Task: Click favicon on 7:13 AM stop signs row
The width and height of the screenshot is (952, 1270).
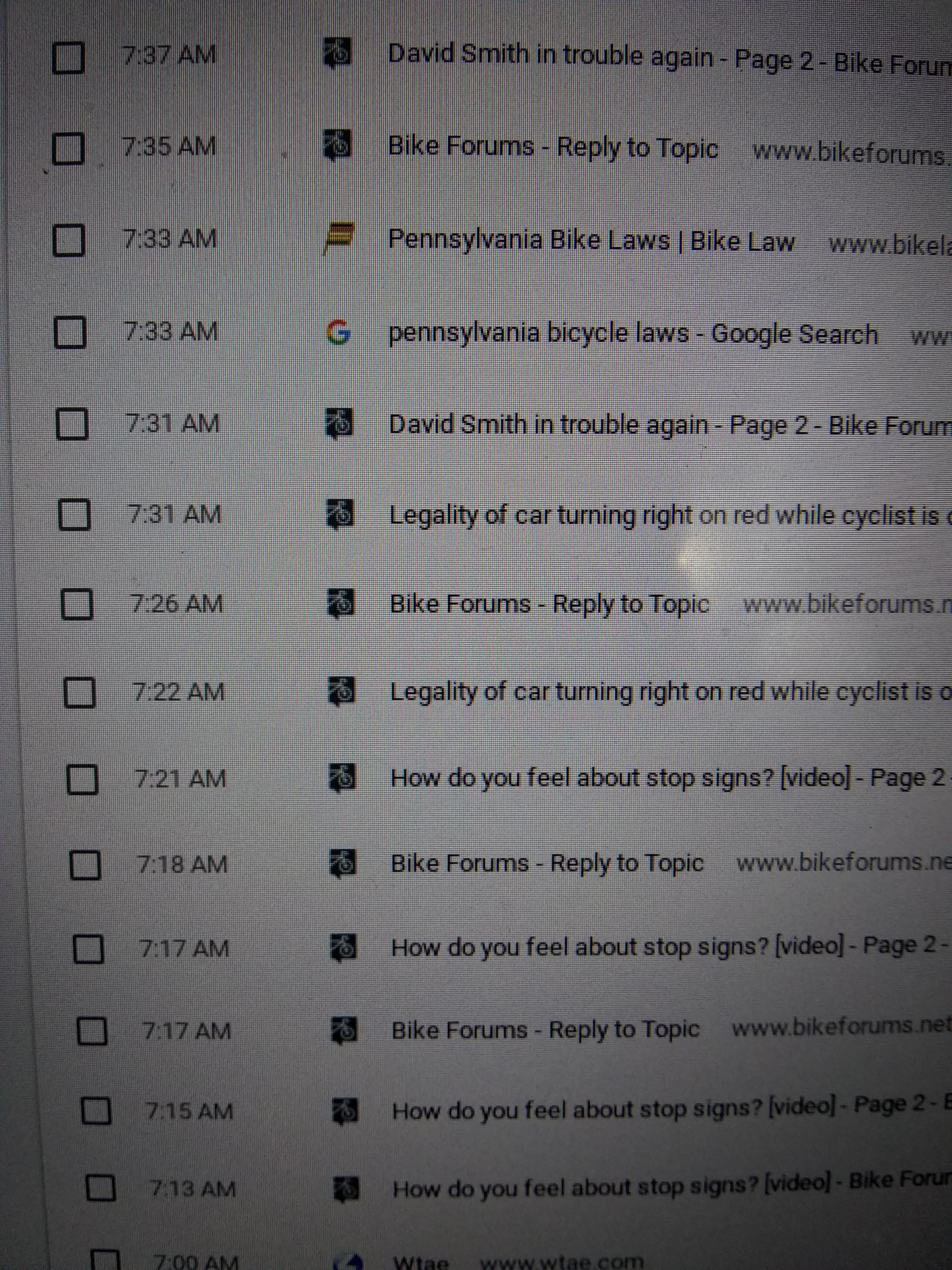Action: click(347, 1188)
